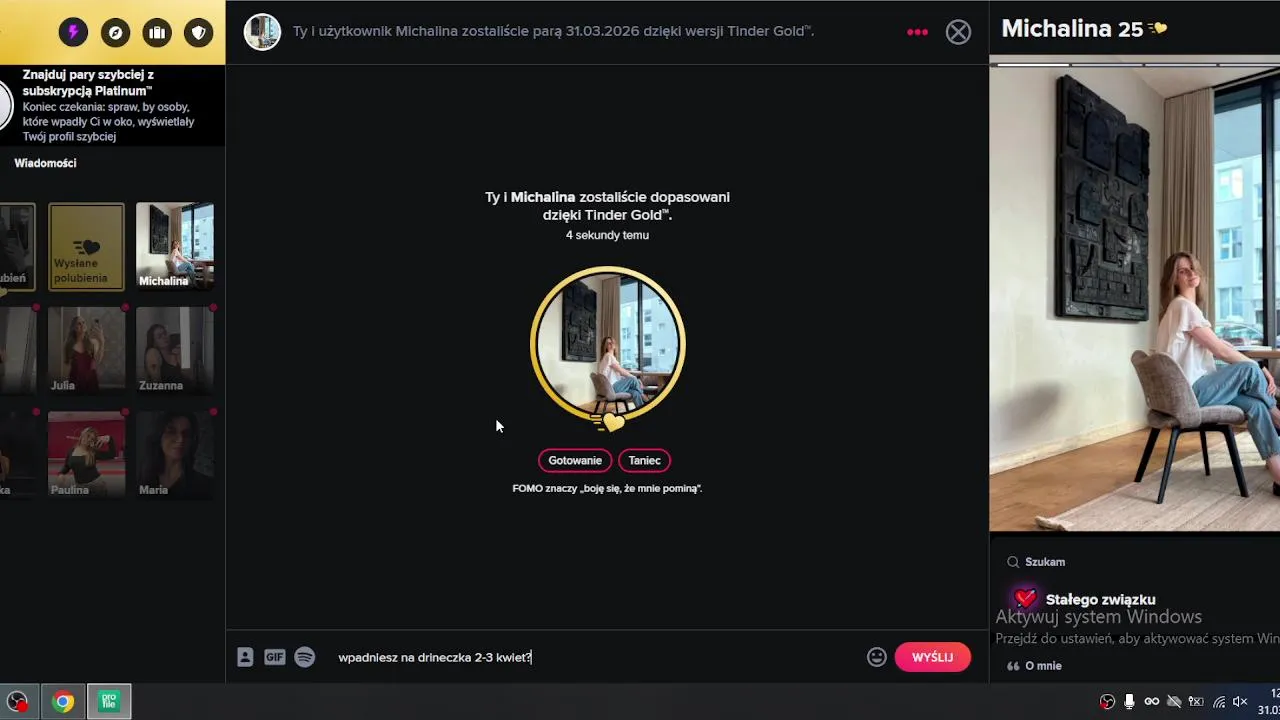This screenshot has width=1280, height=720.
Task: Open the safety shield icon
Action: [x=199, y=32]
